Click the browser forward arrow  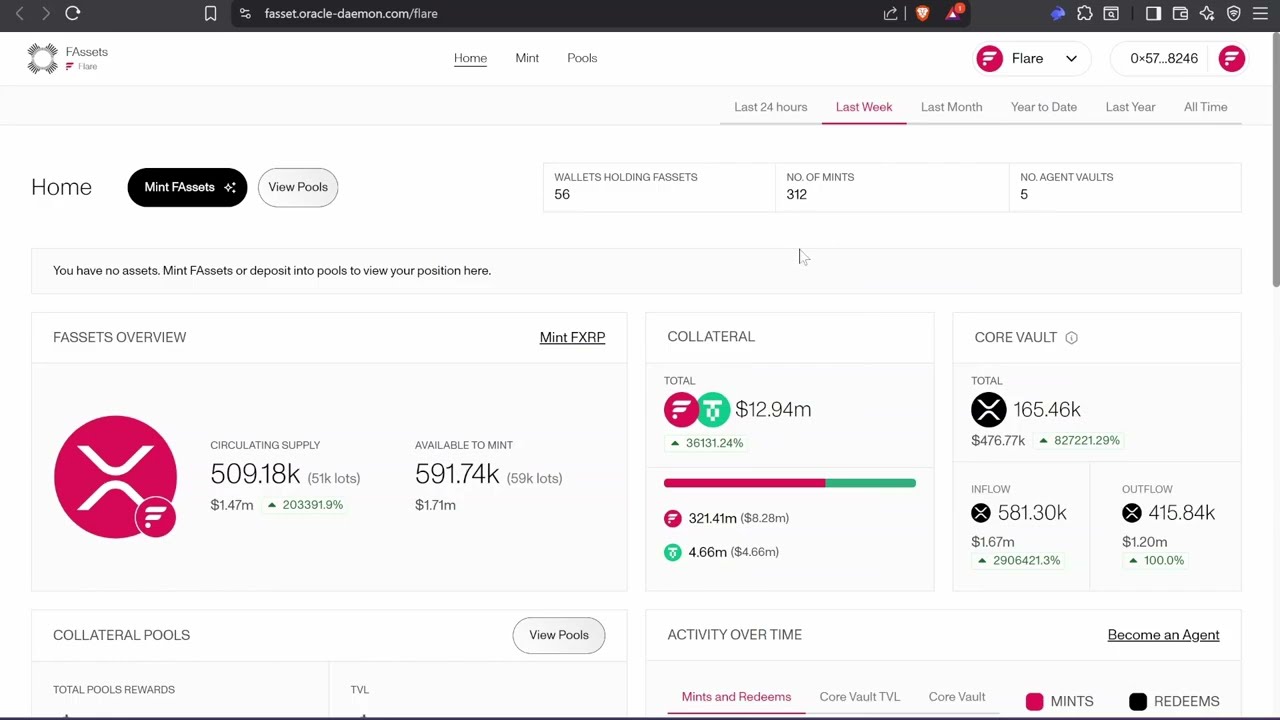point(46,13)
